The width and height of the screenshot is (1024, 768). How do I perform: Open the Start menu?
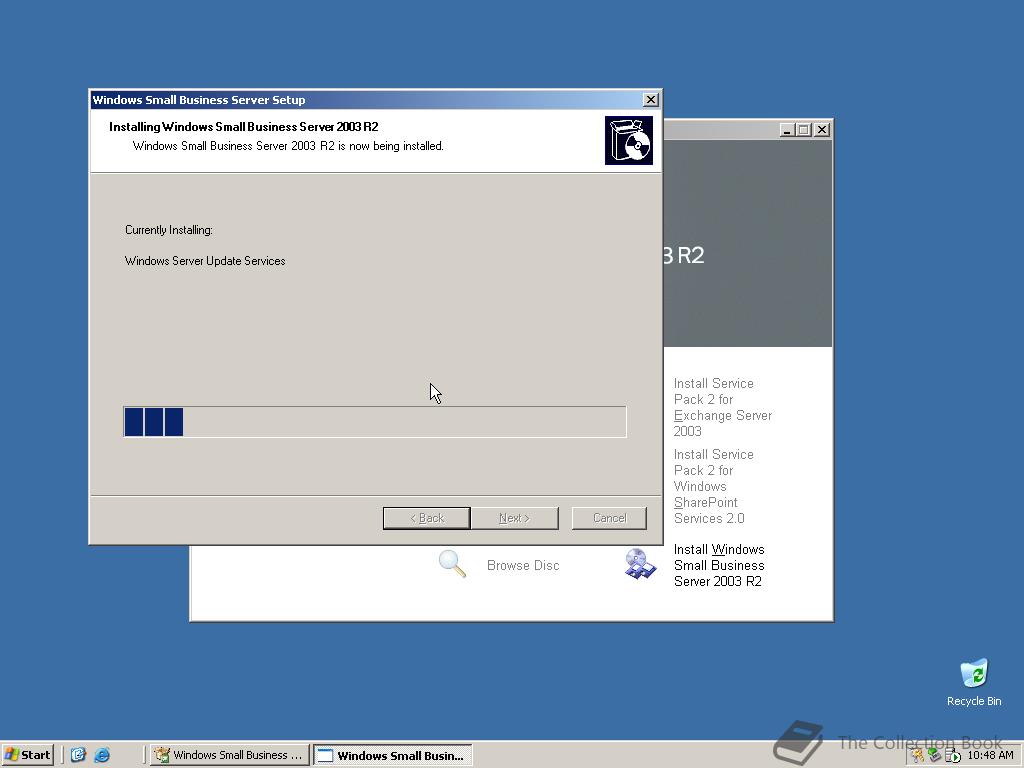27,755
